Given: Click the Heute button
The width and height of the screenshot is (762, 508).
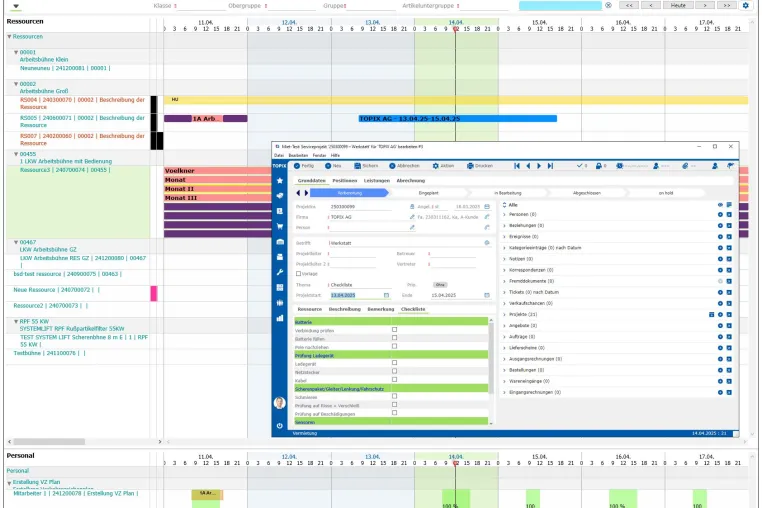Looking at the screenshot, I should point(678,5).
